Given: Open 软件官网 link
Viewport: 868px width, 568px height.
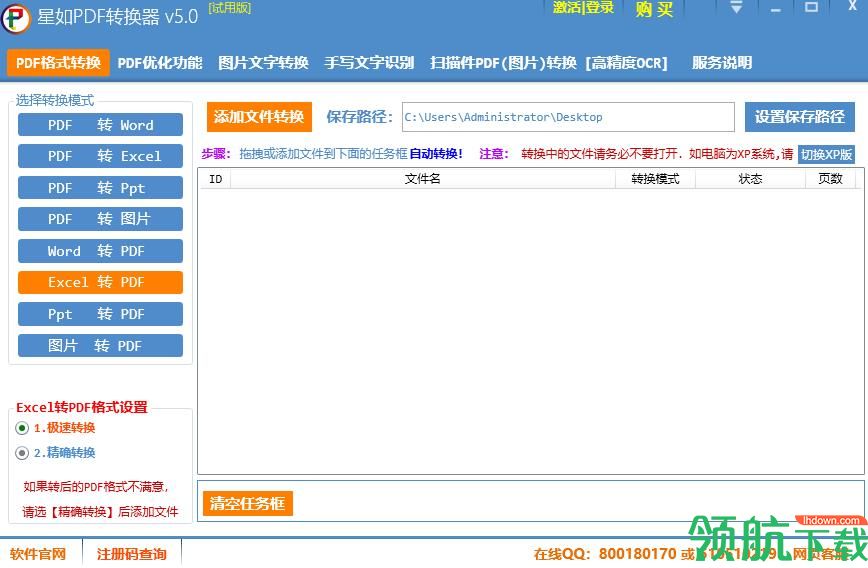Looking at the screenshot, I should [38, 554].
